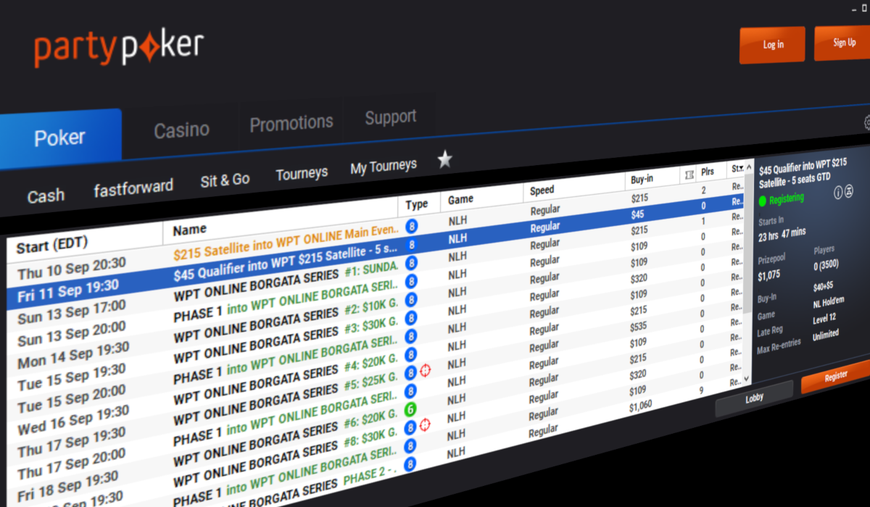The image size is (870, 507).
Task: Click red target icon in #8: $30K G. row
Action: click(425, 425)
